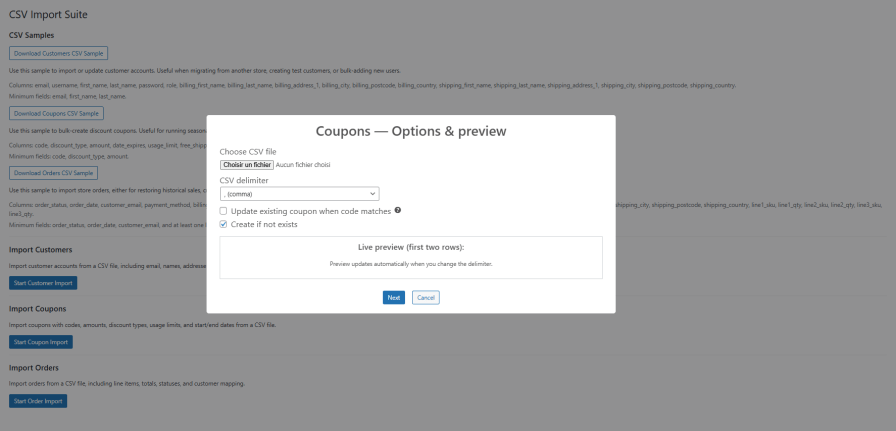Click the Coupons — Options & preview title
This screenshot has width=896, height=431.
click(411, 131)
